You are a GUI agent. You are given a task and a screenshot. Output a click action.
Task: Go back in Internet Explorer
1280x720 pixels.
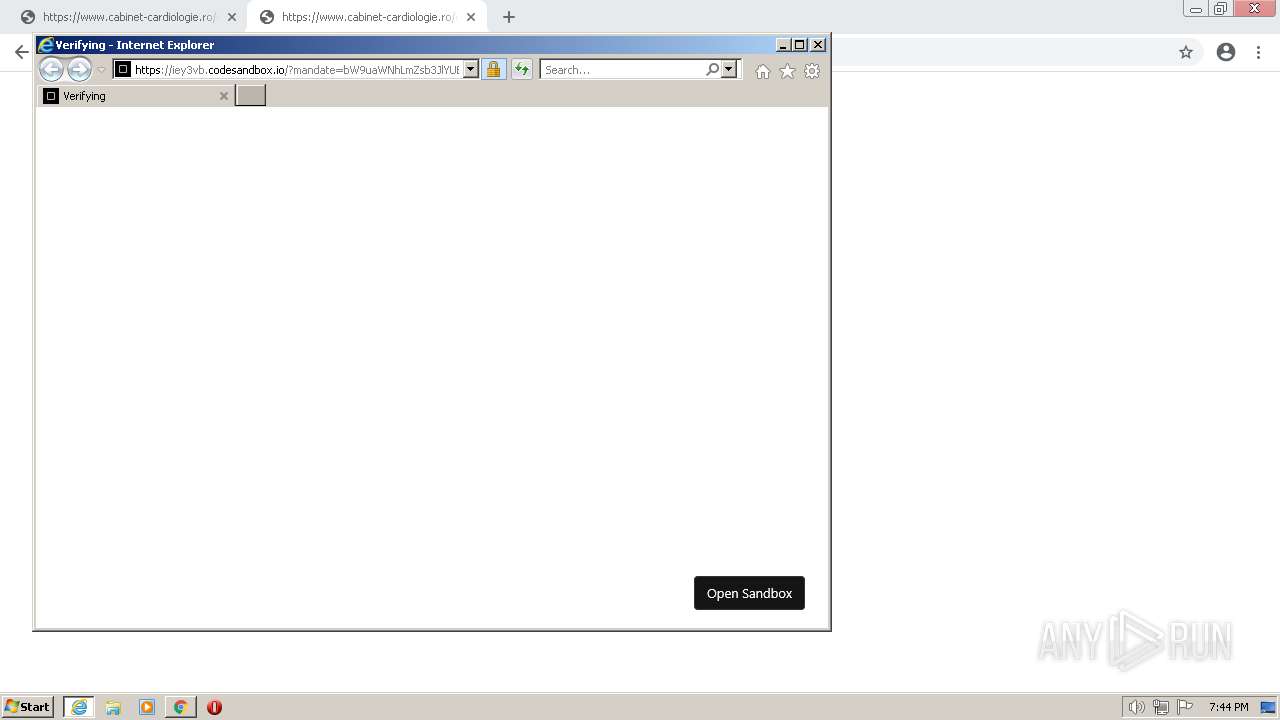point(51,69)
